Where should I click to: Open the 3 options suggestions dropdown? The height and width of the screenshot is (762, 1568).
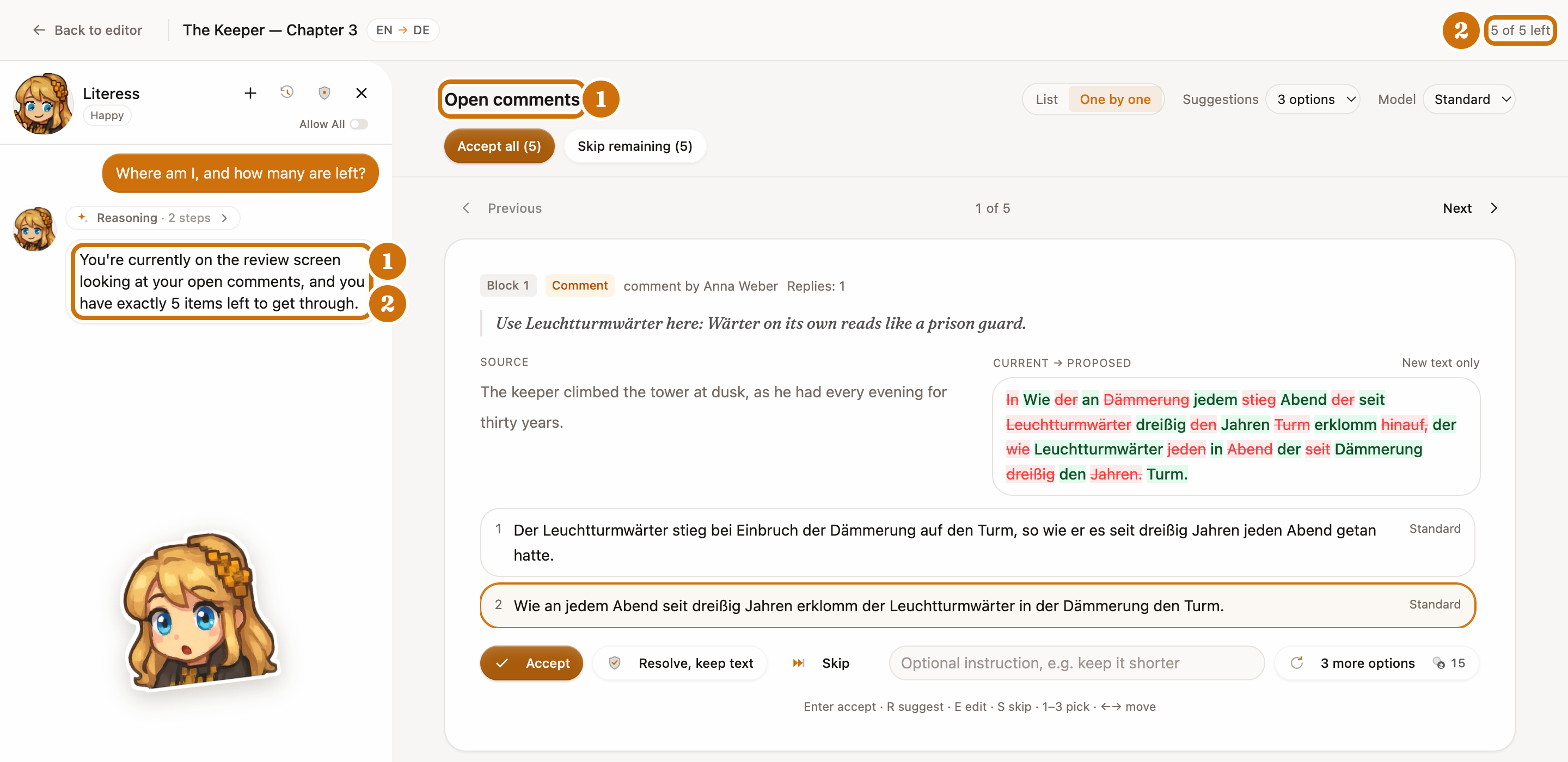(x=1313, y=99)
